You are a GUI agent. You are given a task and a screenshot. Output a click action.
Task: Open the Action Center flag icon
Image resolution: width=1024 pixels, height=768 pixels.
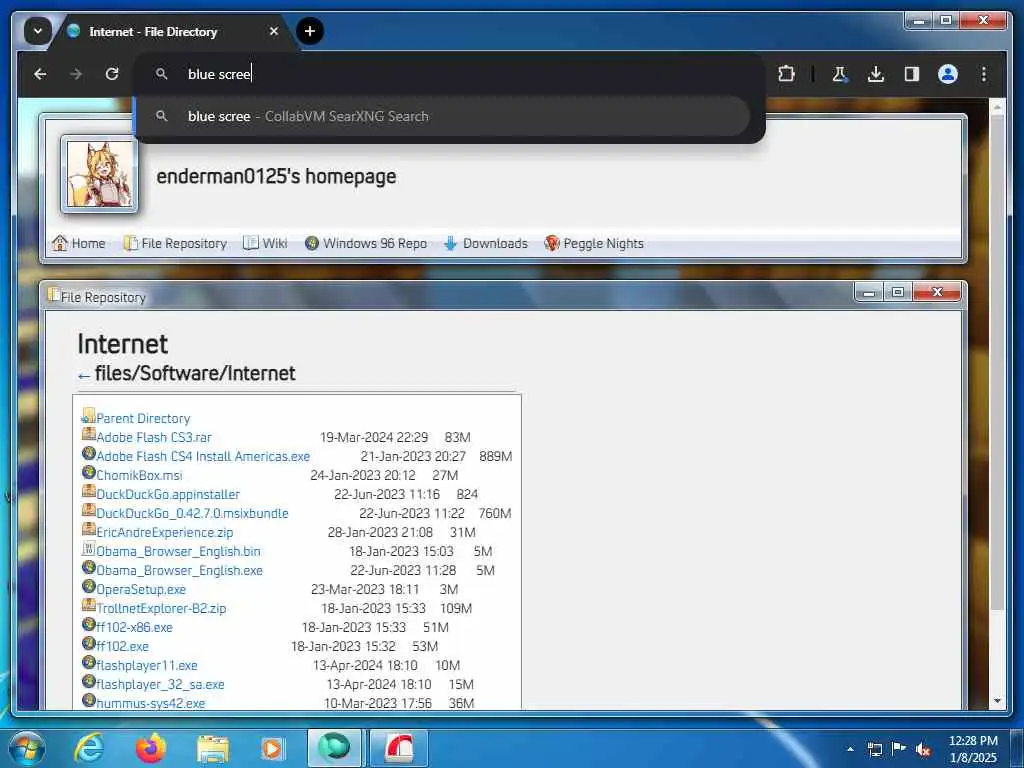pos(899,749)
